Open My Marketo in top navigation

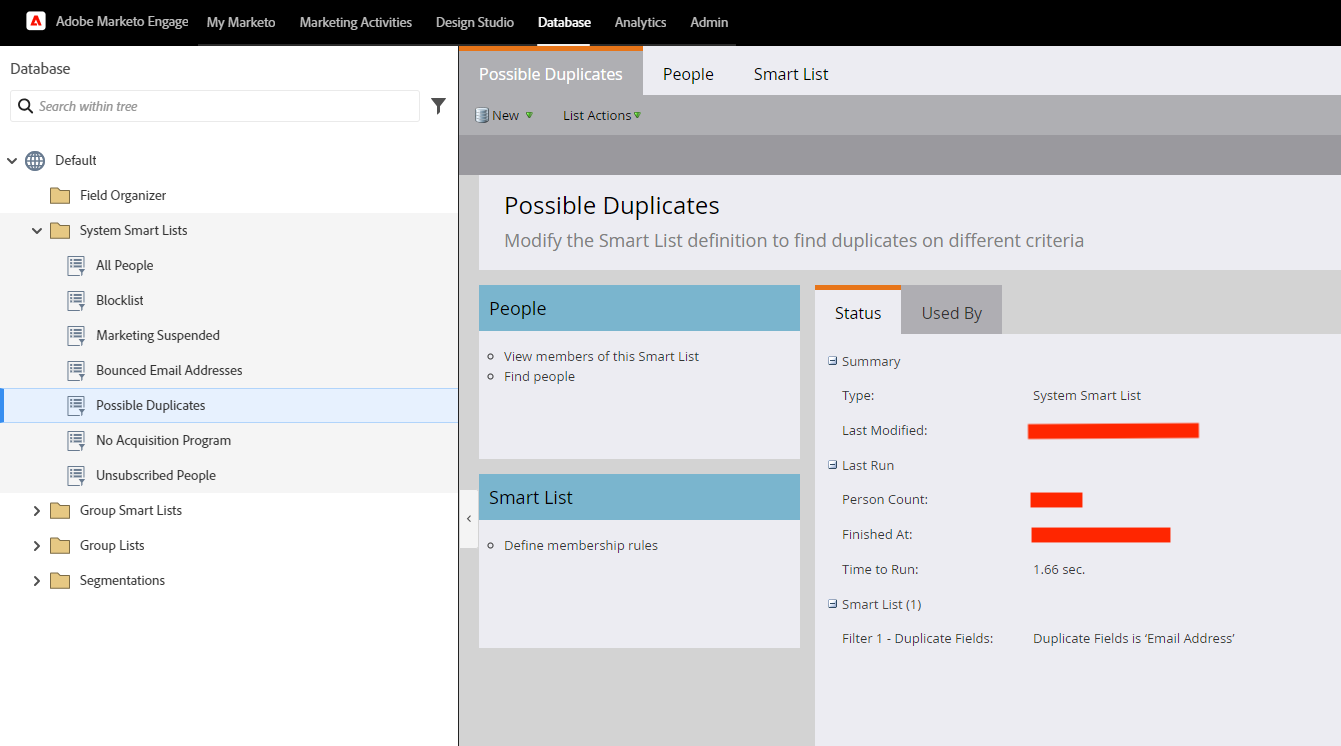click(x=241, y=22)
